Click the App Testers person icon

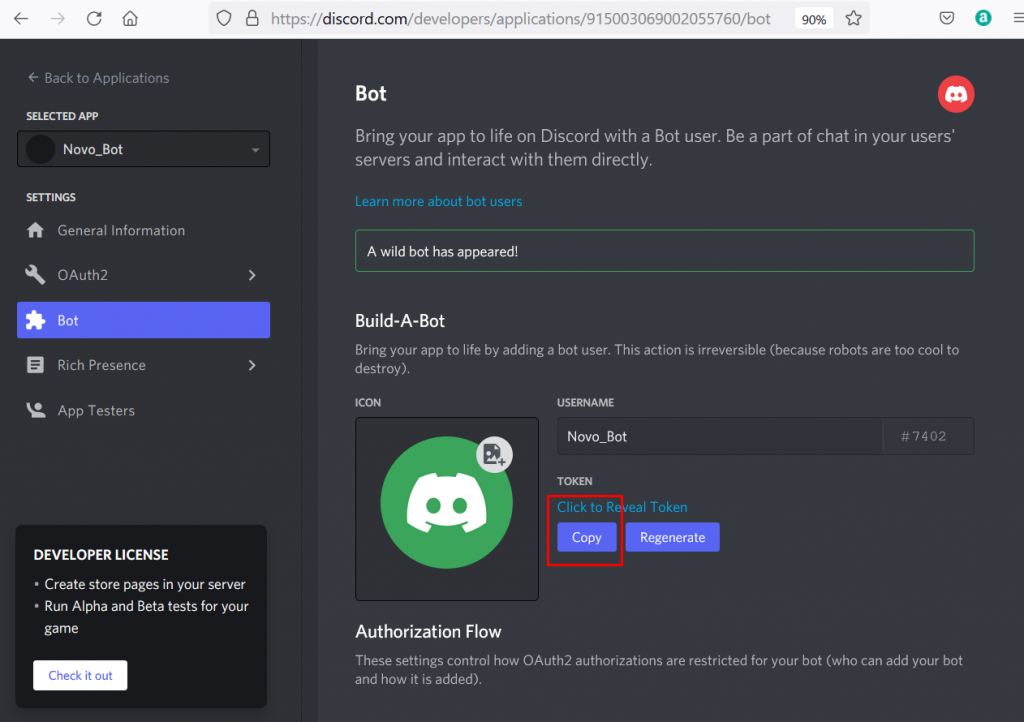(35, 410)
